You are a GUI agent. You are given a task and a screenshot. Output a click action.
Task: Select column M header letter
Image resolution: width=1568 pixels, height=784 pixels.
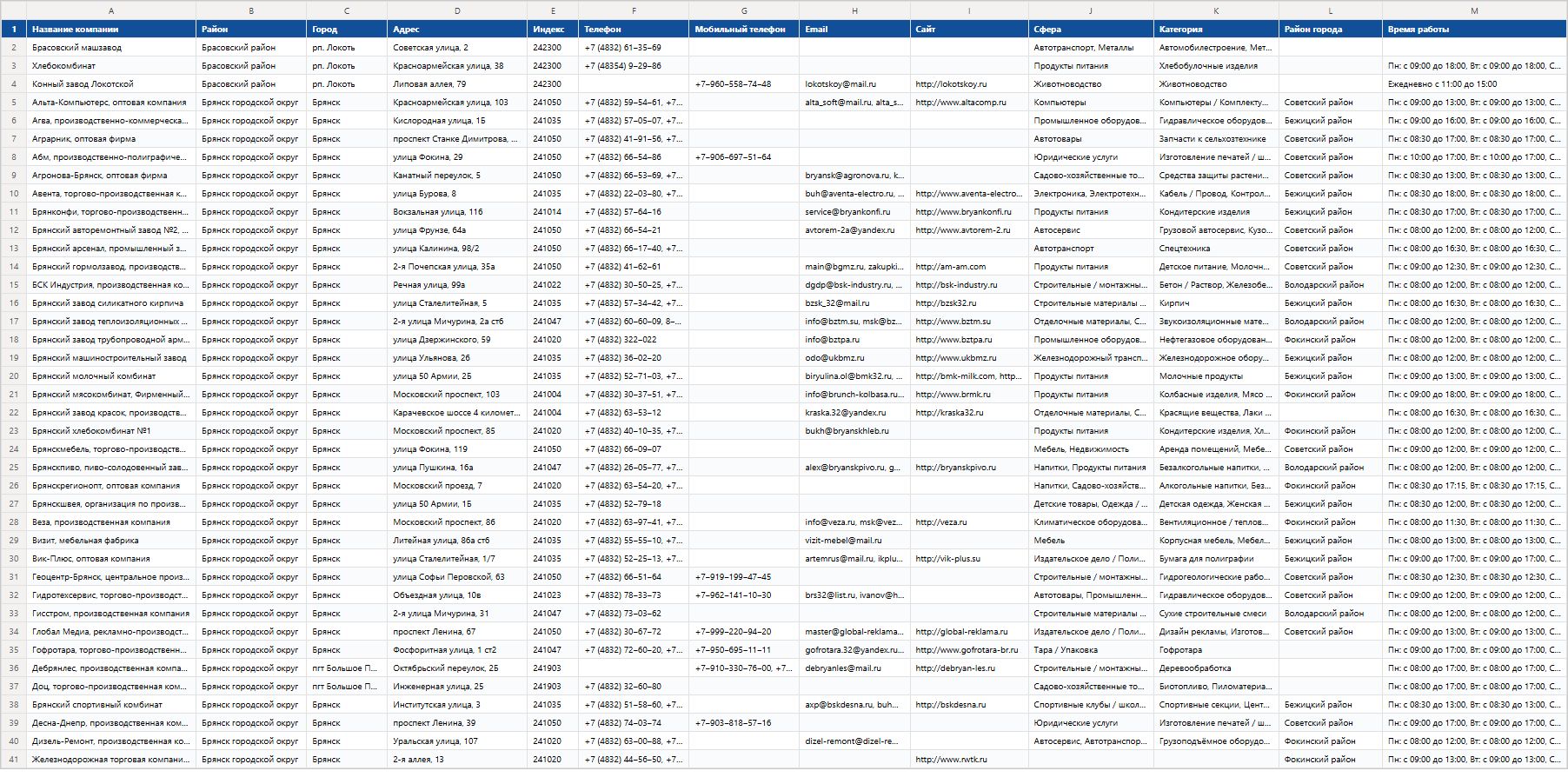click(x=1474, y=10)
